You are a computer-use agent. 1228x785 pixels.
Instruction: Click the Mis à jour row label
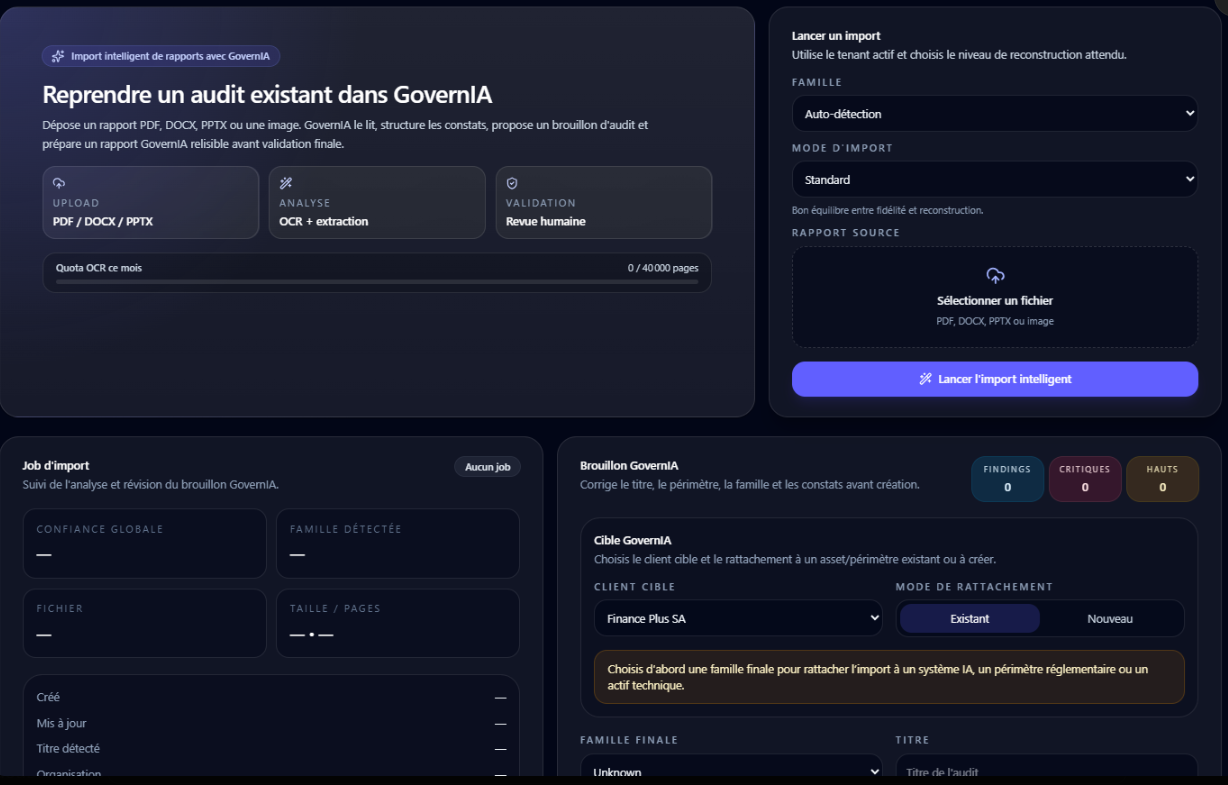62,723
